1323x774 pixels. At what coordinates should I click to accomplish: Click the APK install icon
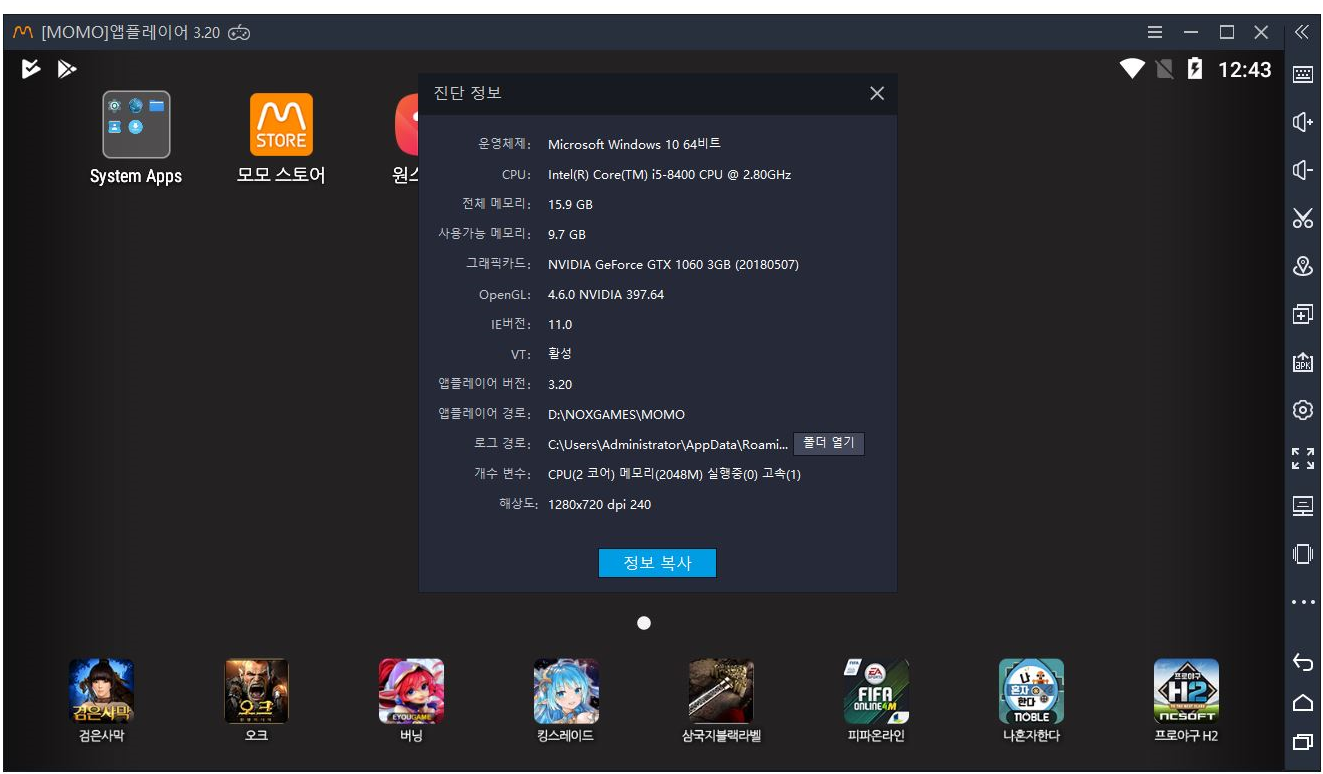click(1302, 362)
